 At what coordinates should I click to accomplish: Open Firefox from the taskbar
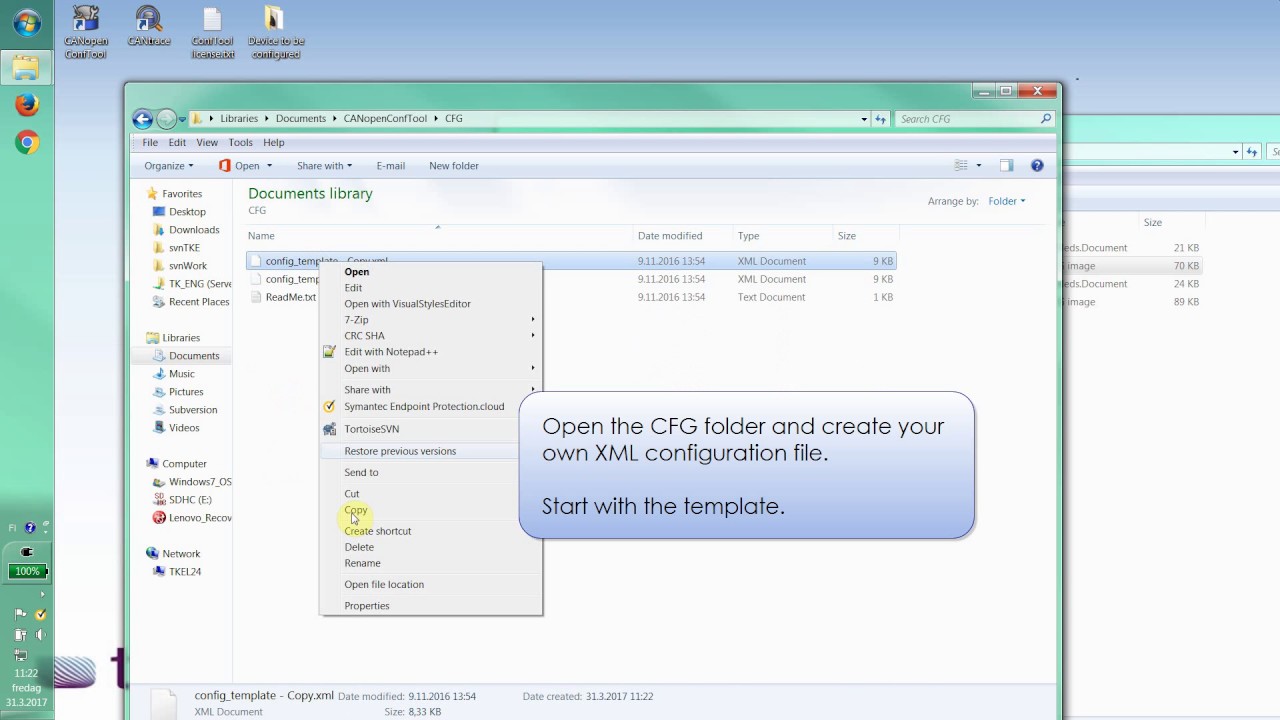click(x=27, y=104)
